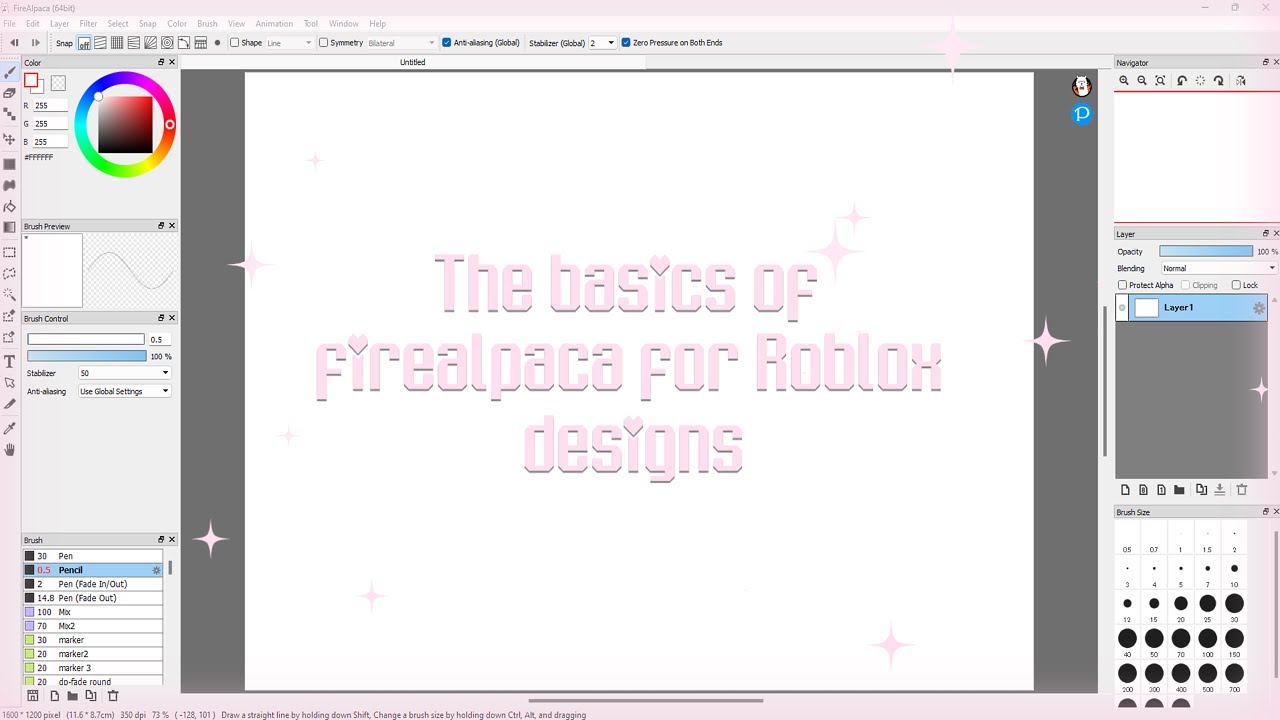The width and height of the screenshot is (1280, 720).
Task: Toggle Zero Pressure on Both Ends
Action: [x=626, y=43]
